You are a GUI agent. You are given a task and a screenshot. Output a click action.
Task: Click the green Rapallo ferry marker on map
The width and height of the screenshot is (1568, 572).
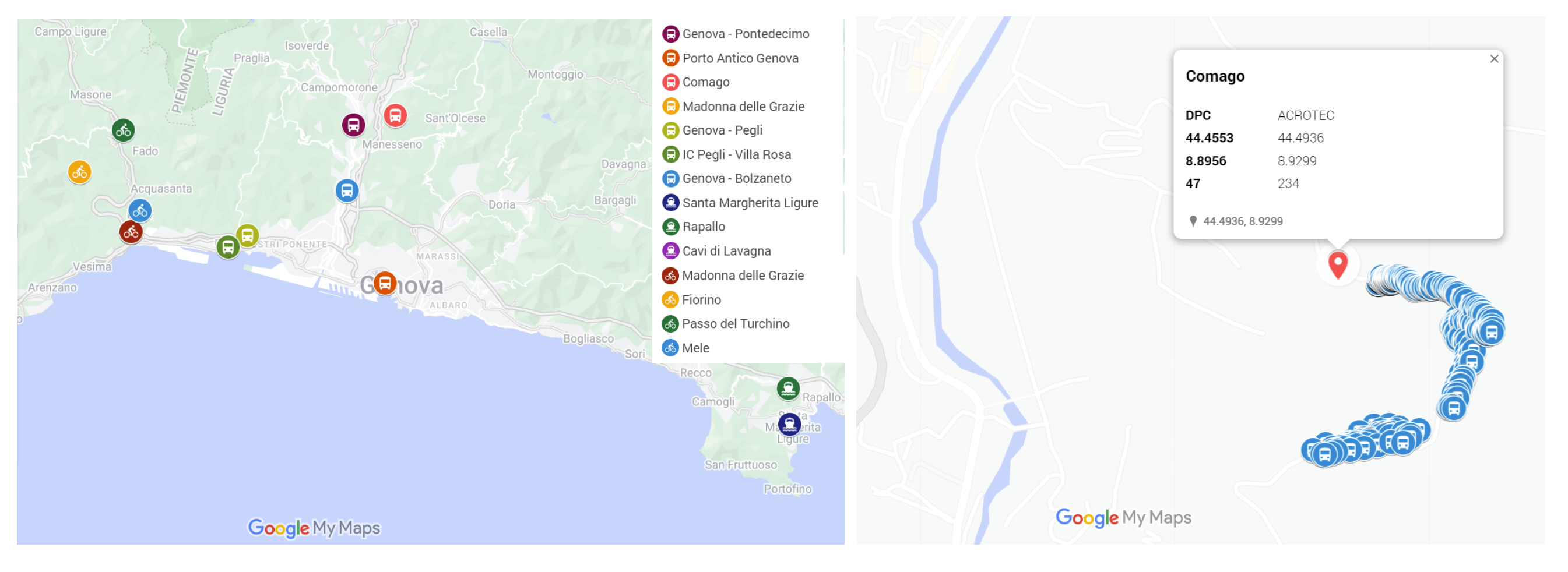(787, 389)
